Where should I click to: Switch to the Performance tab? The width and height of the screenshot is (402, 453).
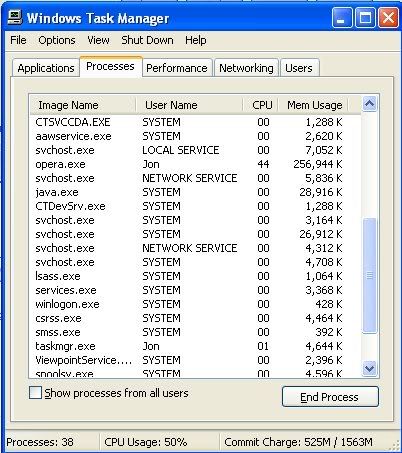click(x=177, y=68)
